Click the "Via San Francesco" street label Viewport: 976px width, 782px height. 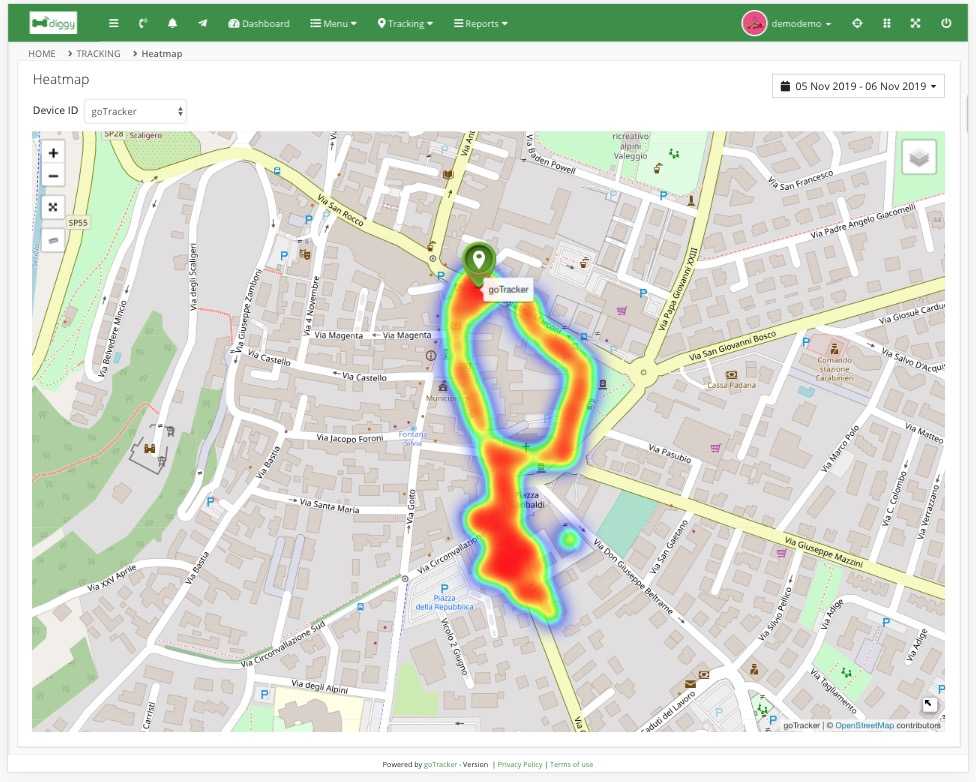pos(800,180)
